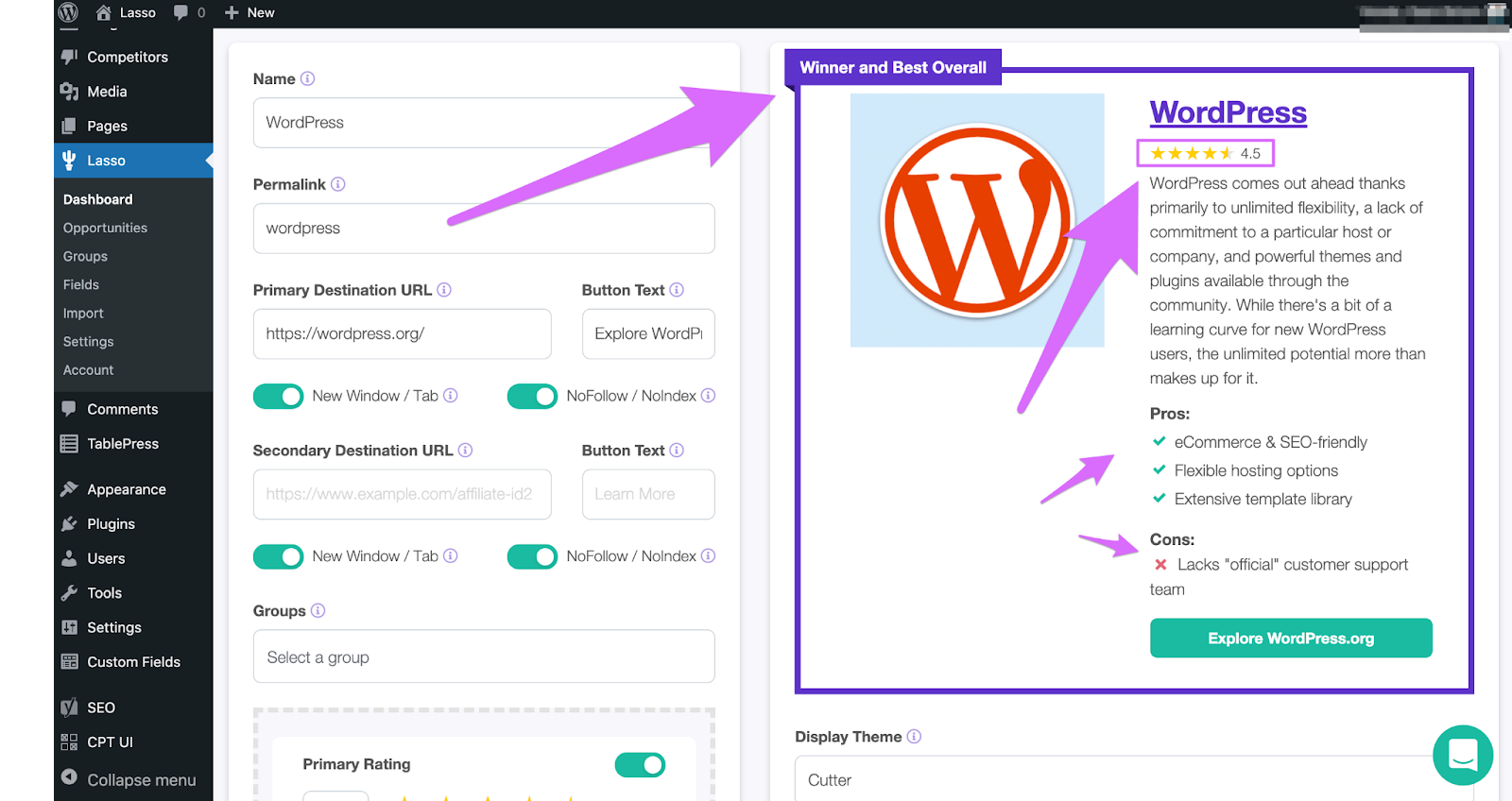
Task: Click info icon beside primary New Window / Tab
Action: pyautogui.click(x=451, y=396)
